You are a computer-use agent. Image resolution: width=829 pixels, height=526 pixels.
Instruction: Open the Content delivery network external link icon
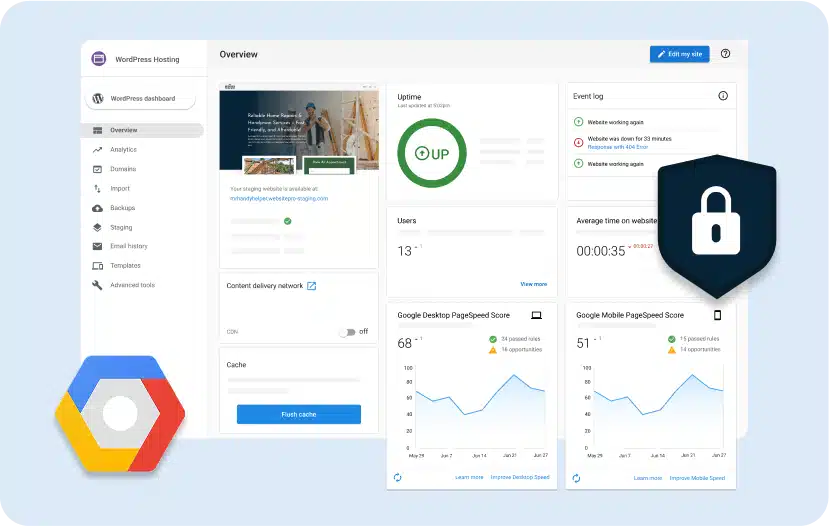point(312,286)
